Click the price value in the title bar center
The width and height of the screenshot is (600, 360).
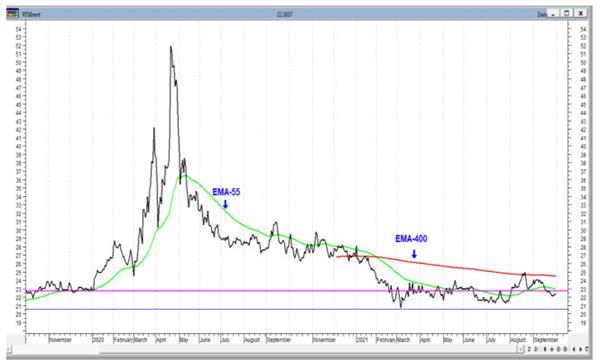[284, 14]
